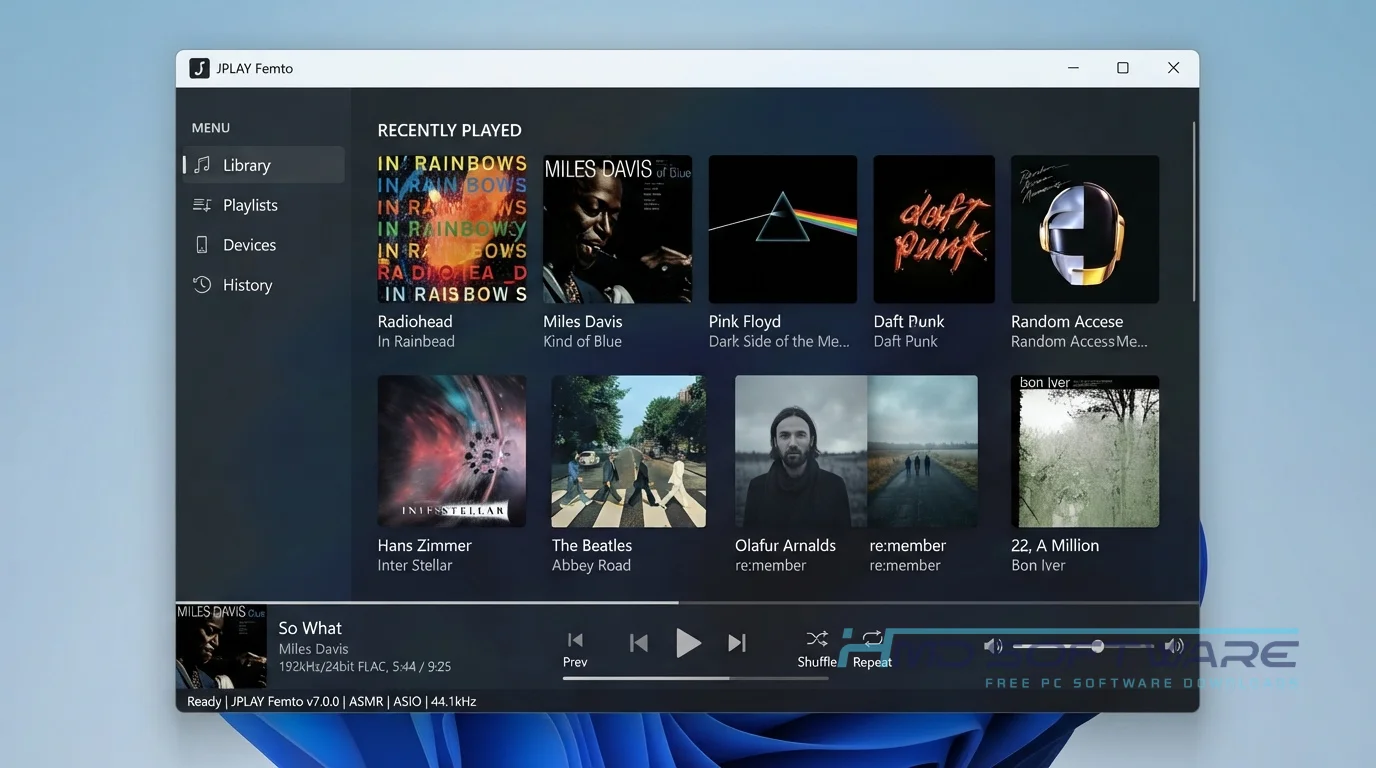Click Hans Zimmer artist label
Image resolution: width=1376 pixels, height=768 pixels.
coord(424,545)
